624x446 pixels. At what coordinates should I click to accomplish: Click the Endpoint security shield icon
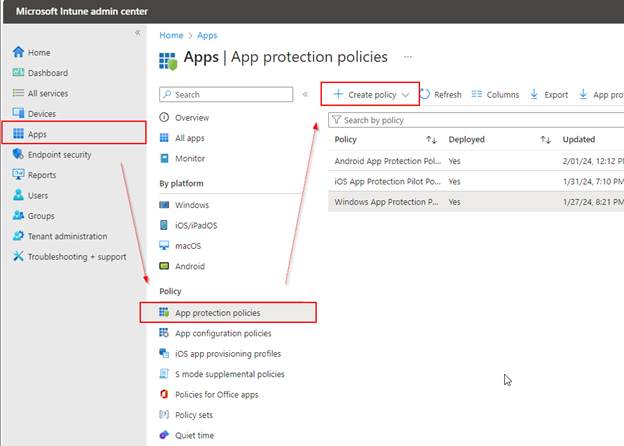(18, 154)
